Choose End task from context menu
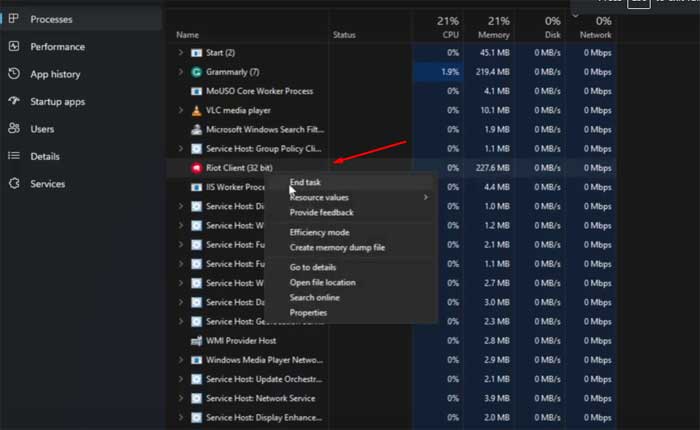 click(x=305, y=183)
